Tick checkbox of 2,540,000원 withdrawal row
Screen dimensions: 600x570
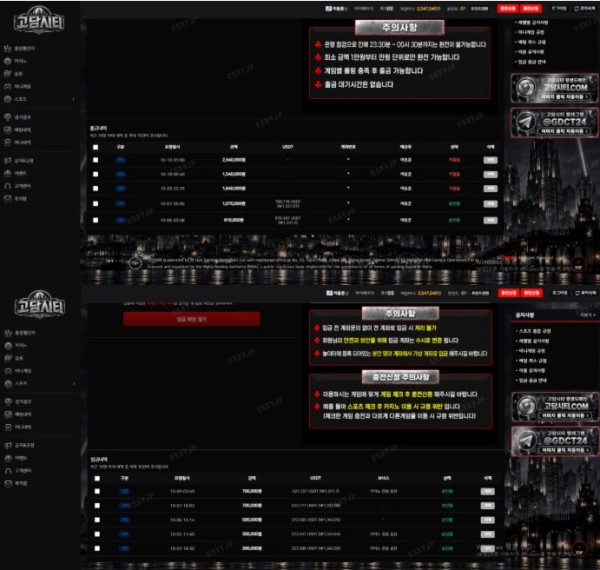tap(96, 160)
